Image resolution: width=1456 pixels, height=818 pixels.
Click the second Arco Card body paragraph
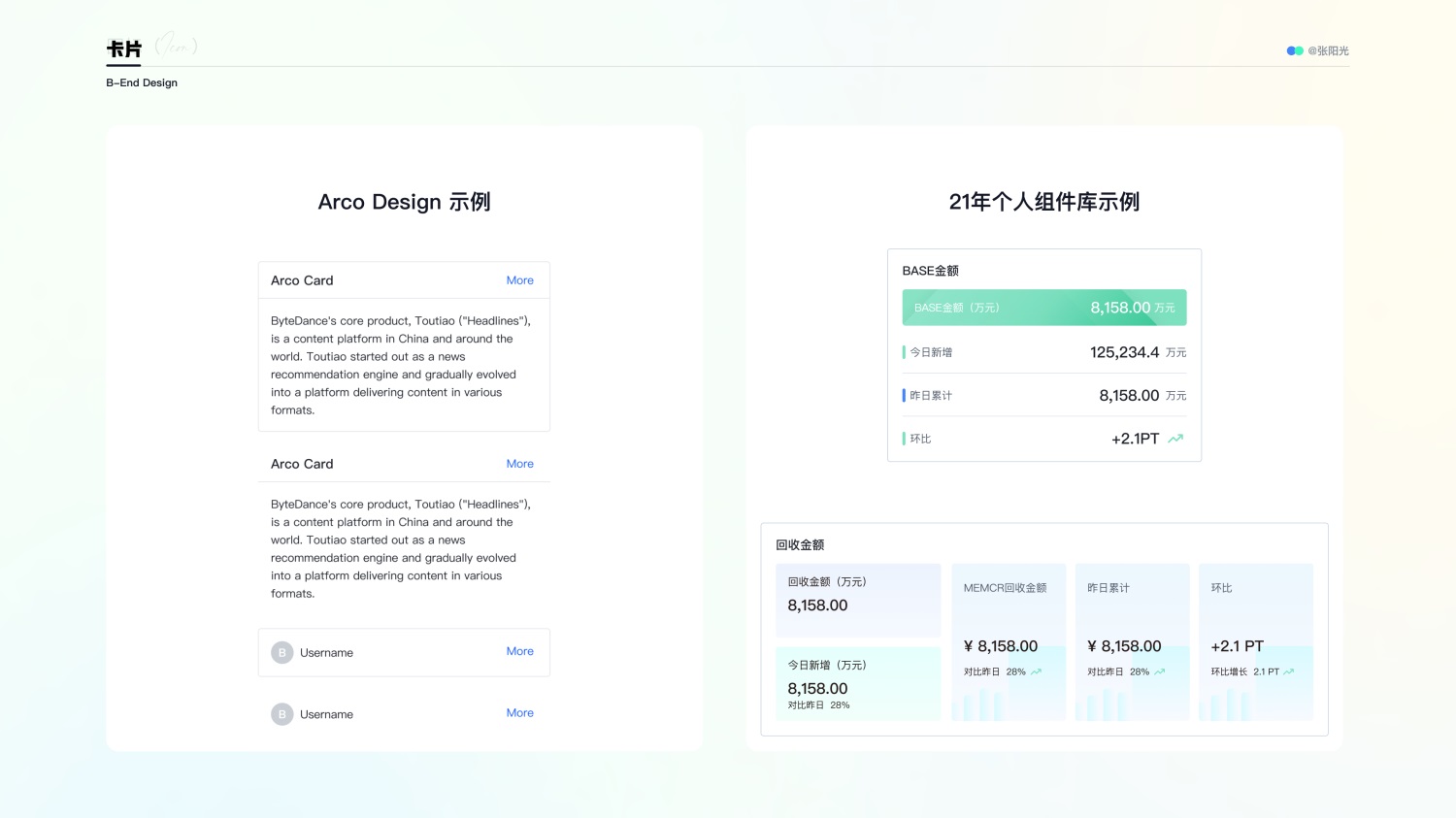pos(401,549)
